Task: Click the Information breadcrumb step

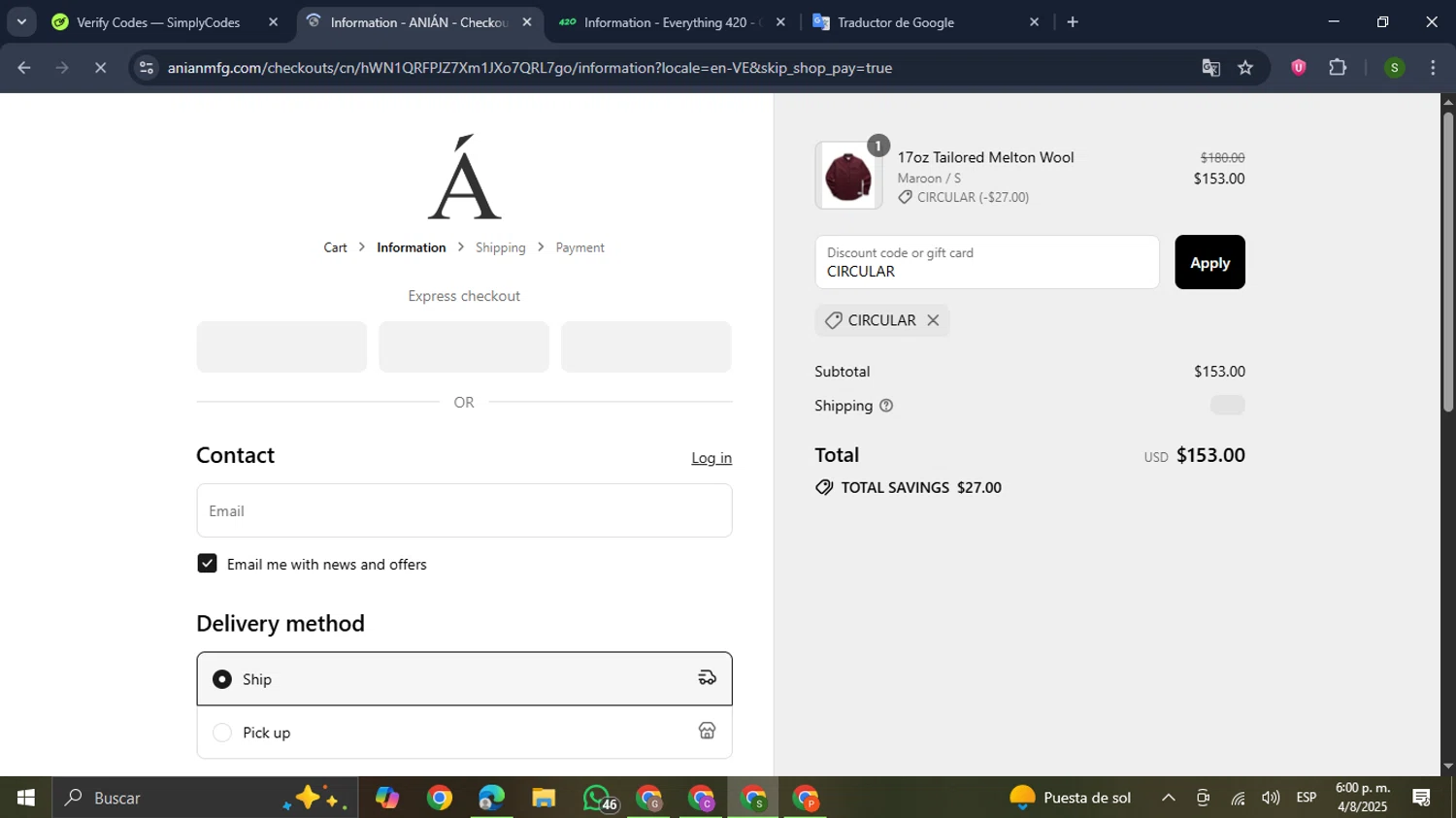Action: pos(412,247)
